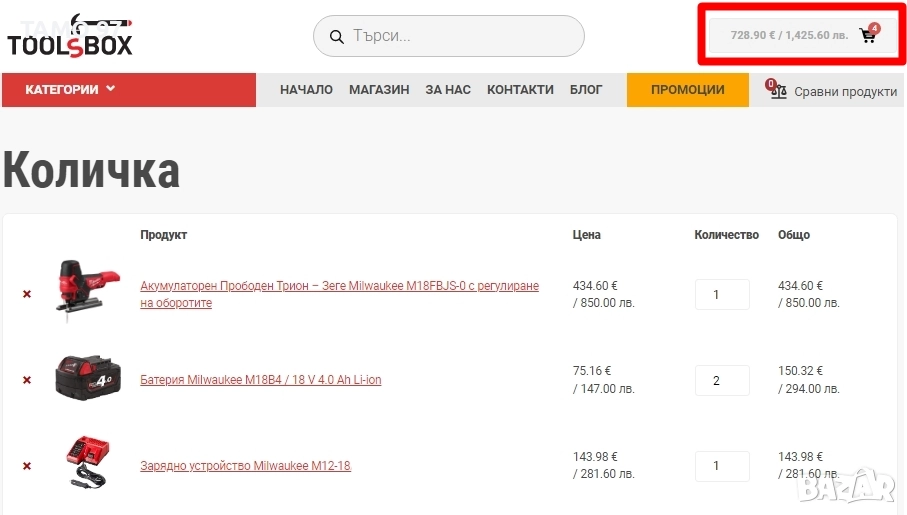This screenshot has width=907, height=515.
Task: Go to the МАГАЗИН page
Action: (379, 89)
